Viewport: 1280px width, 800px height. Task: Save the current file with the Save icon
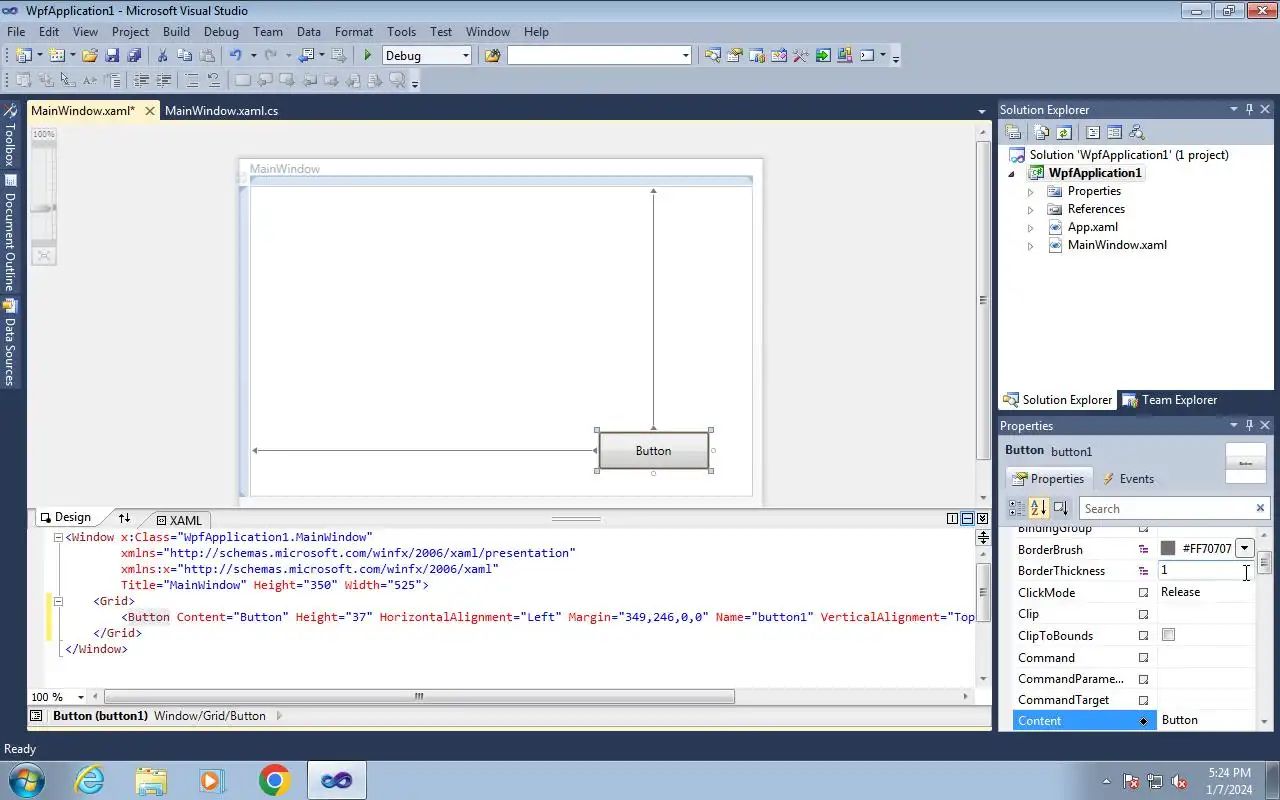tap(112, 56)
